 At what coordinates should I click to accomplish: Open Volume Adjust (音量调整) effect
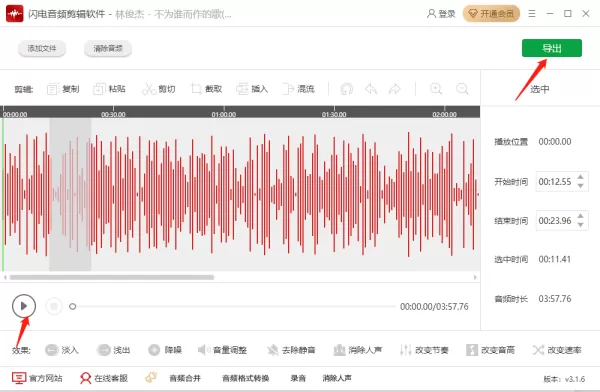coord(222,350)
